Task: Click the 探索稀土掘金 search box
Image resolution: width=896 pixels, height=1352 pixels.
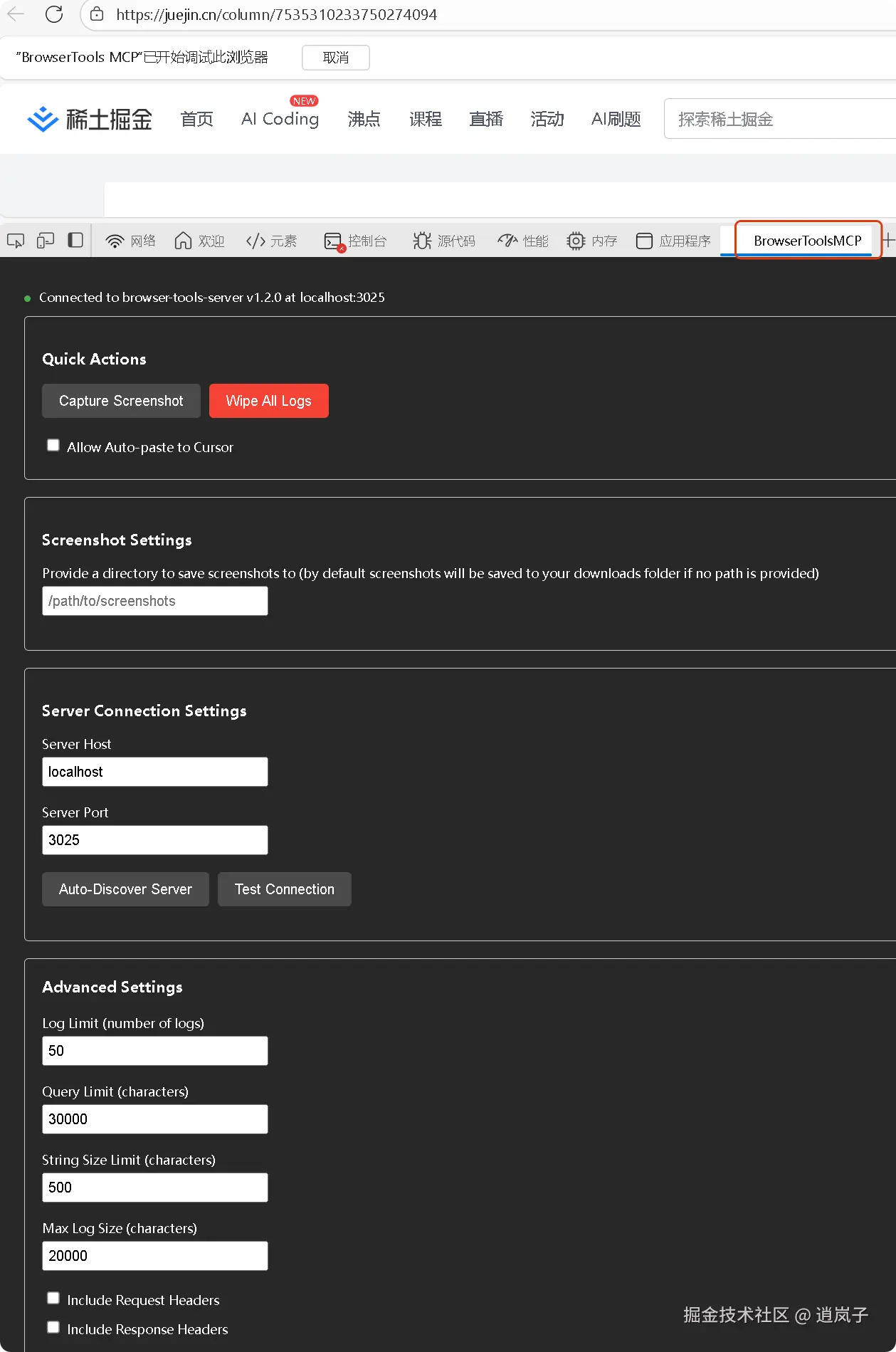Action: [x=779, y=119]
